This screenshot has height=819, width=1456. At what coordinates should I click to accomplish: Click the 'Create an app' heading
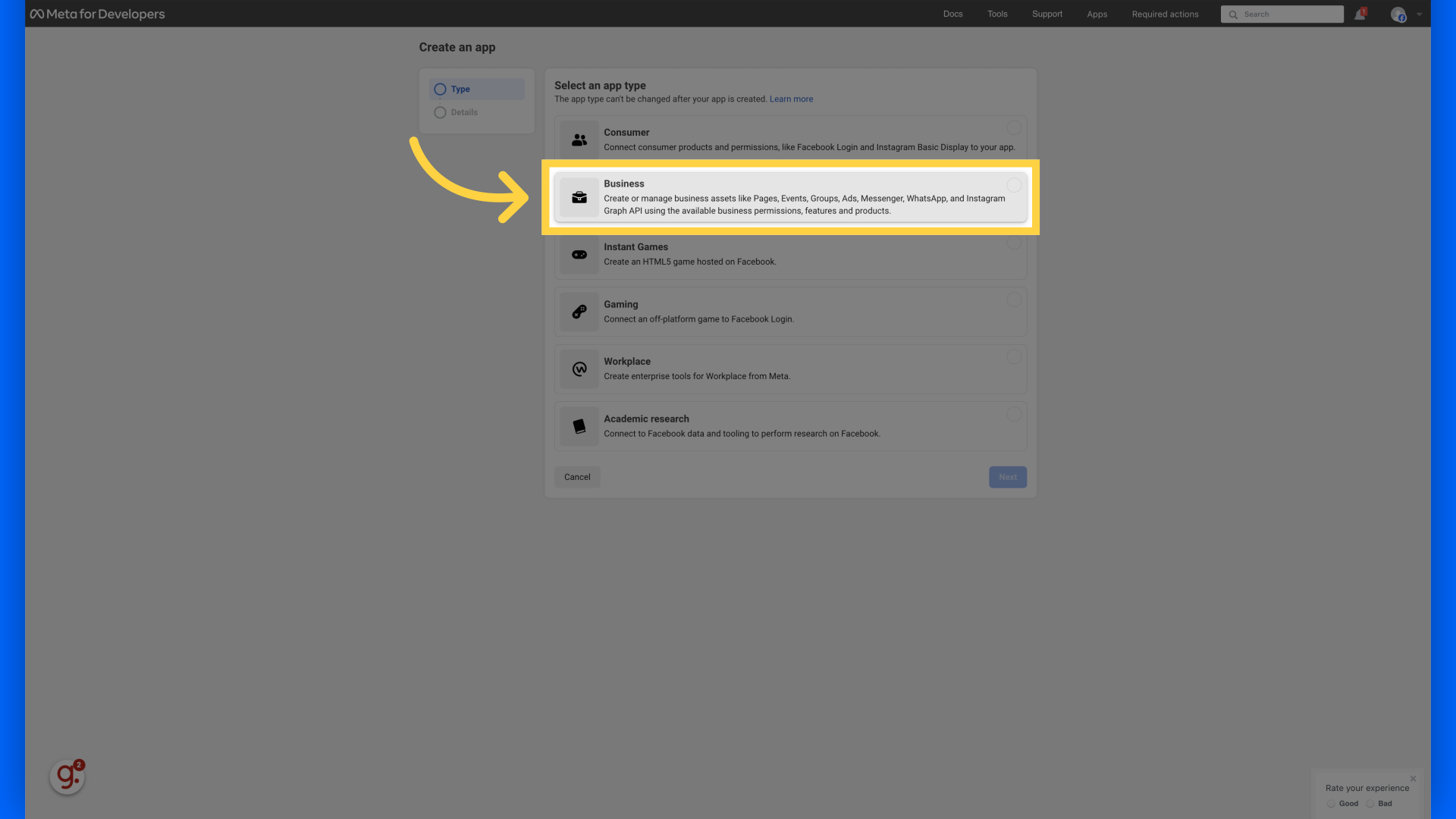(457, 47)
